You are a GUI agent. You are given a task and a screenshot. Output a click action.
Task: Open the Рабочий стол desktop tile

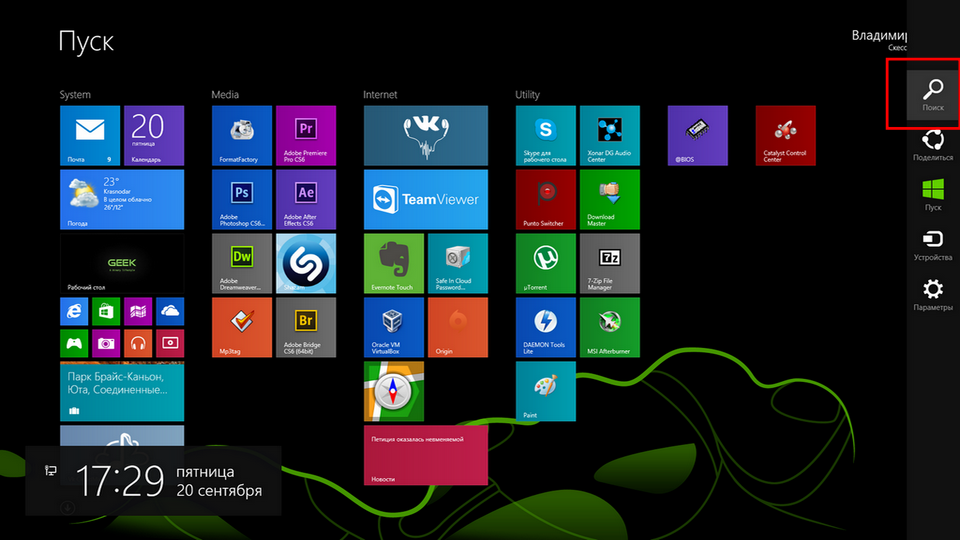(x=122, y=263)
